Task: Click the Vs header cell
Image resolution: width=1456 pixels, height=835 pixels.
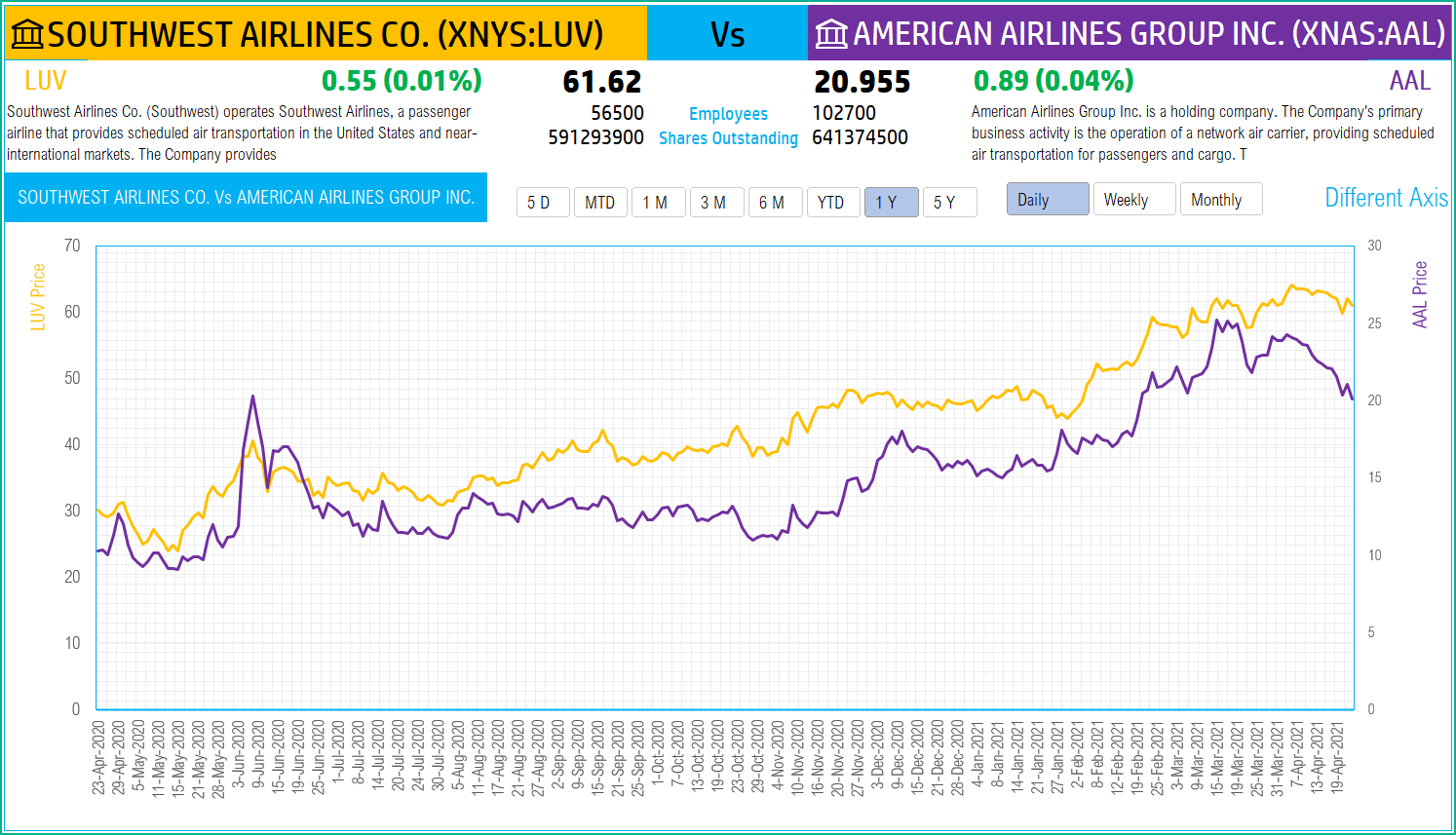Action: click(x=727, y=34)
